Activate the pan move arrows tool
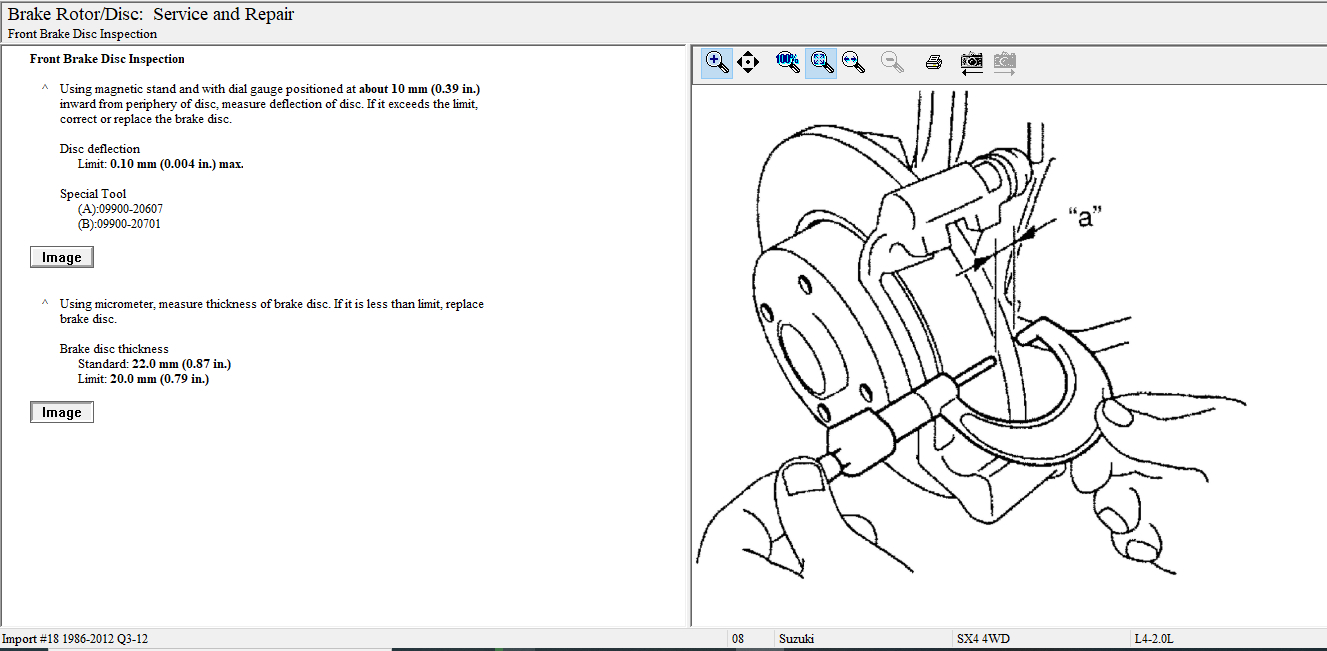Image resolution: width=1327 pixels, height=651 pixels. [x=748, y=62]
